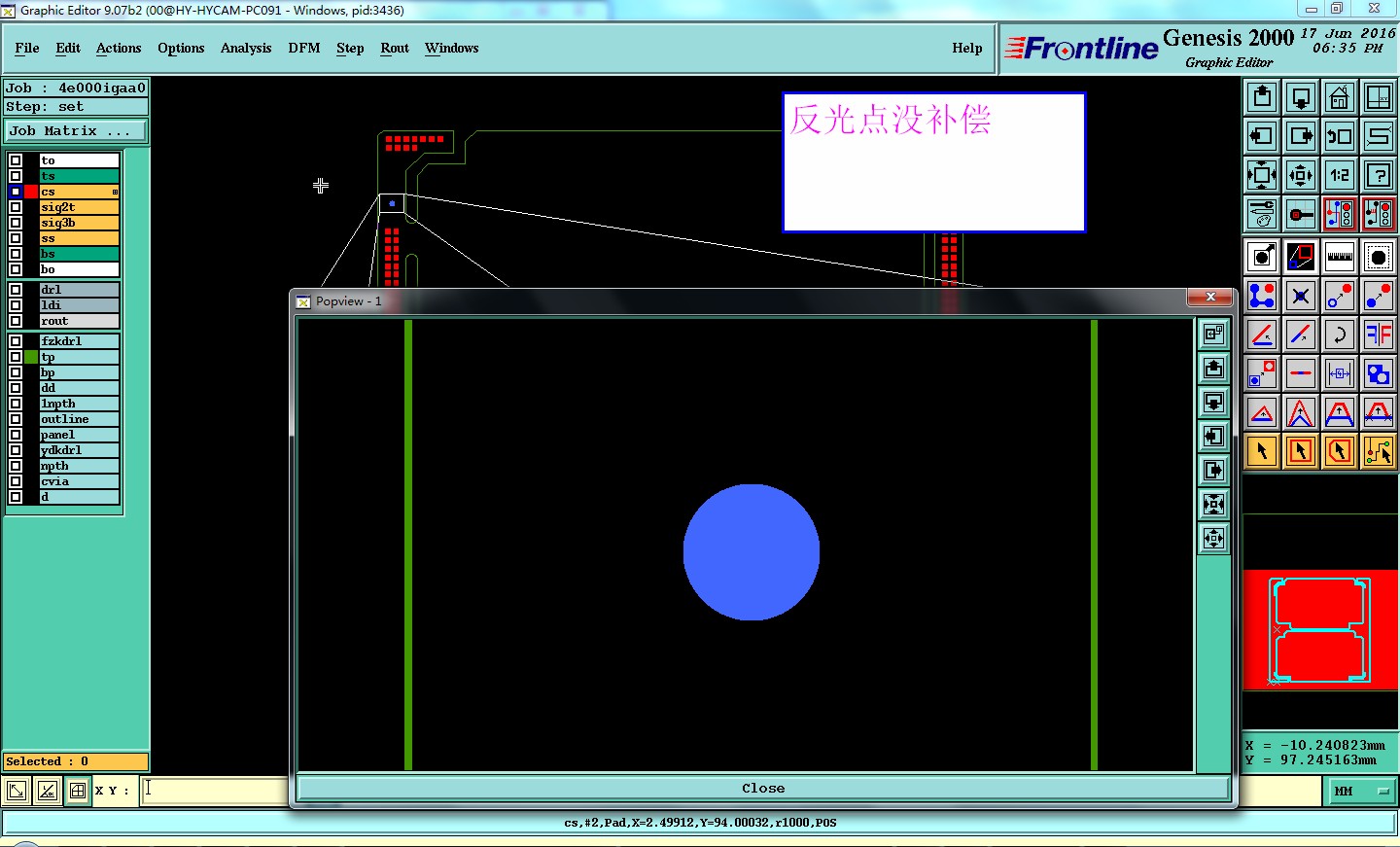The image size is (1400, 847).
Task: Click the overlapping blue shapes icon
Action: [1379, 373]
